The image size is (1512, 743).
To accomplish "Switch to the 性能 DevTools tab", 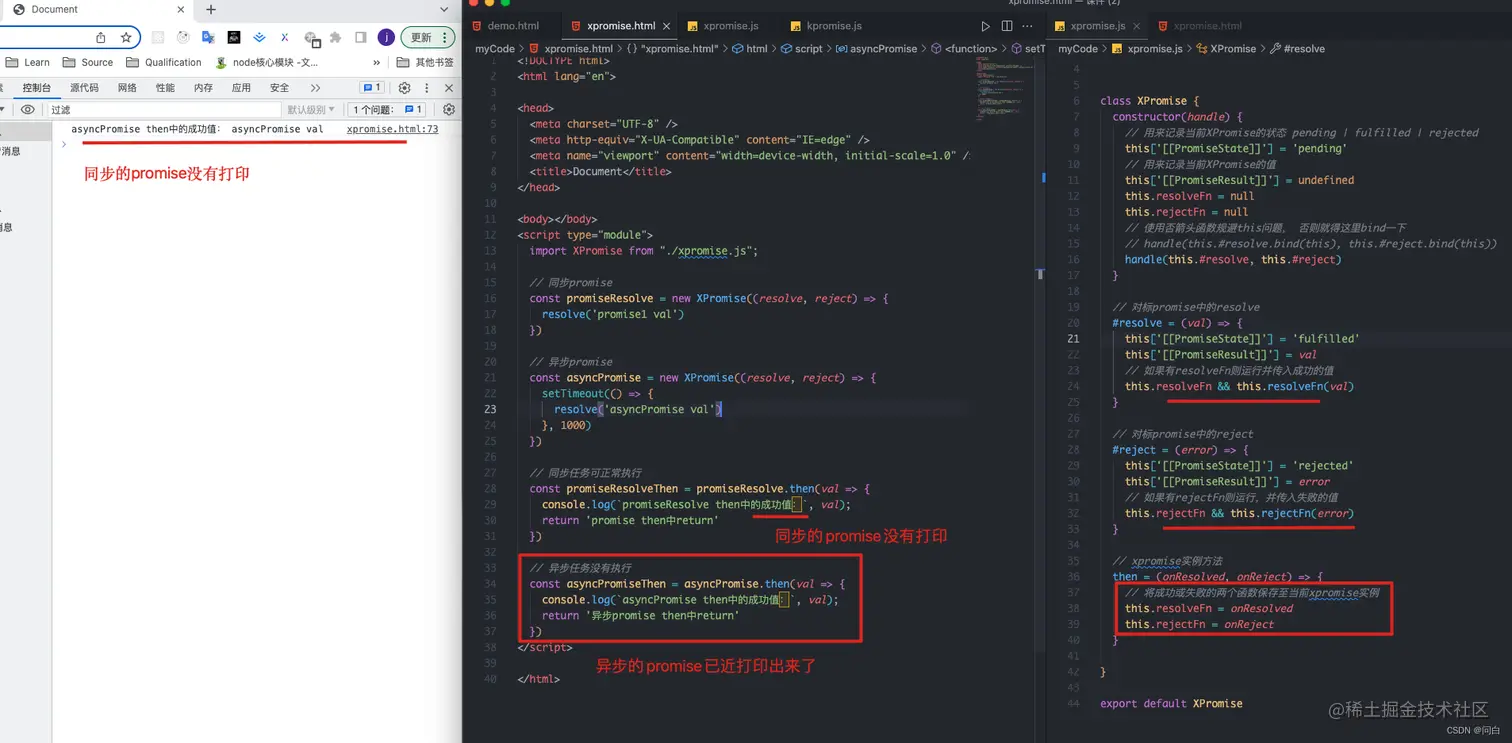I will tap(165, 88).
